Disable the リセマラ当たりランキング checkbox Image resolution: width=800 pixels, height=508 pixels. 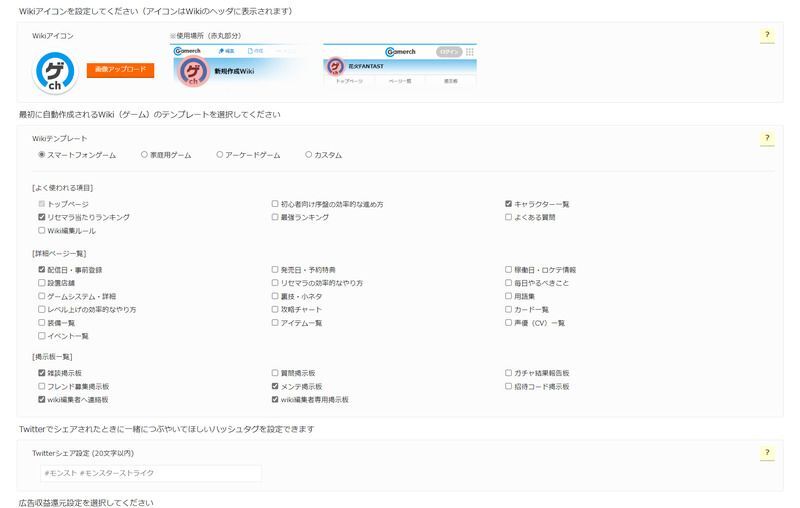[42, 217]
